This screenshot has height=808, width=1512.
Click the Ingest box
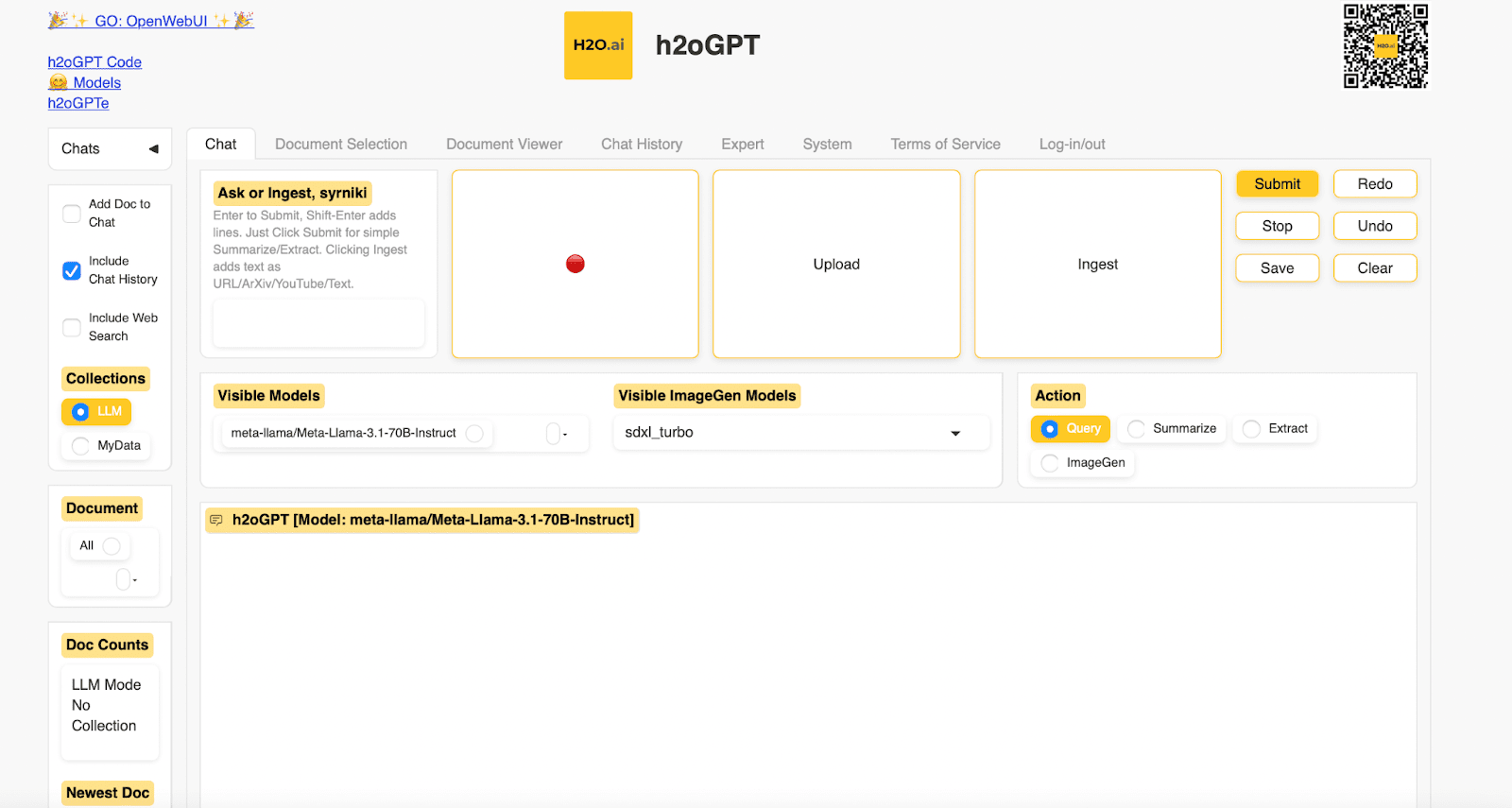click(1097, 264)
